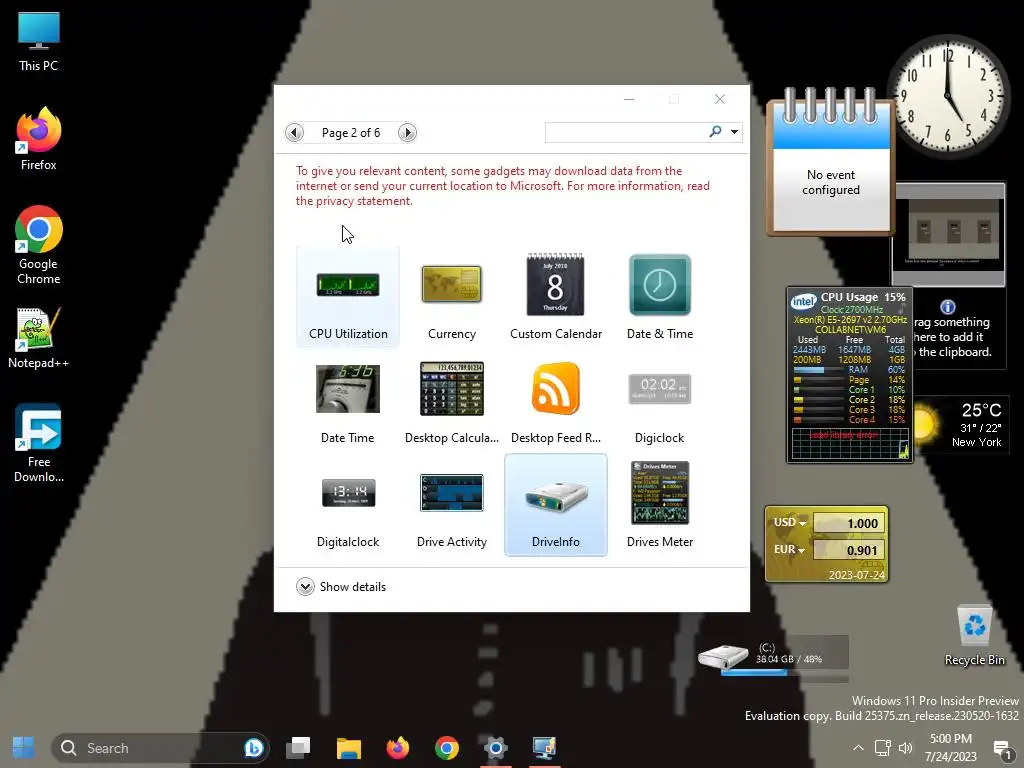Open the Windows Start menu
This screenshot has width=1024, height=768.
pos(24,748)
